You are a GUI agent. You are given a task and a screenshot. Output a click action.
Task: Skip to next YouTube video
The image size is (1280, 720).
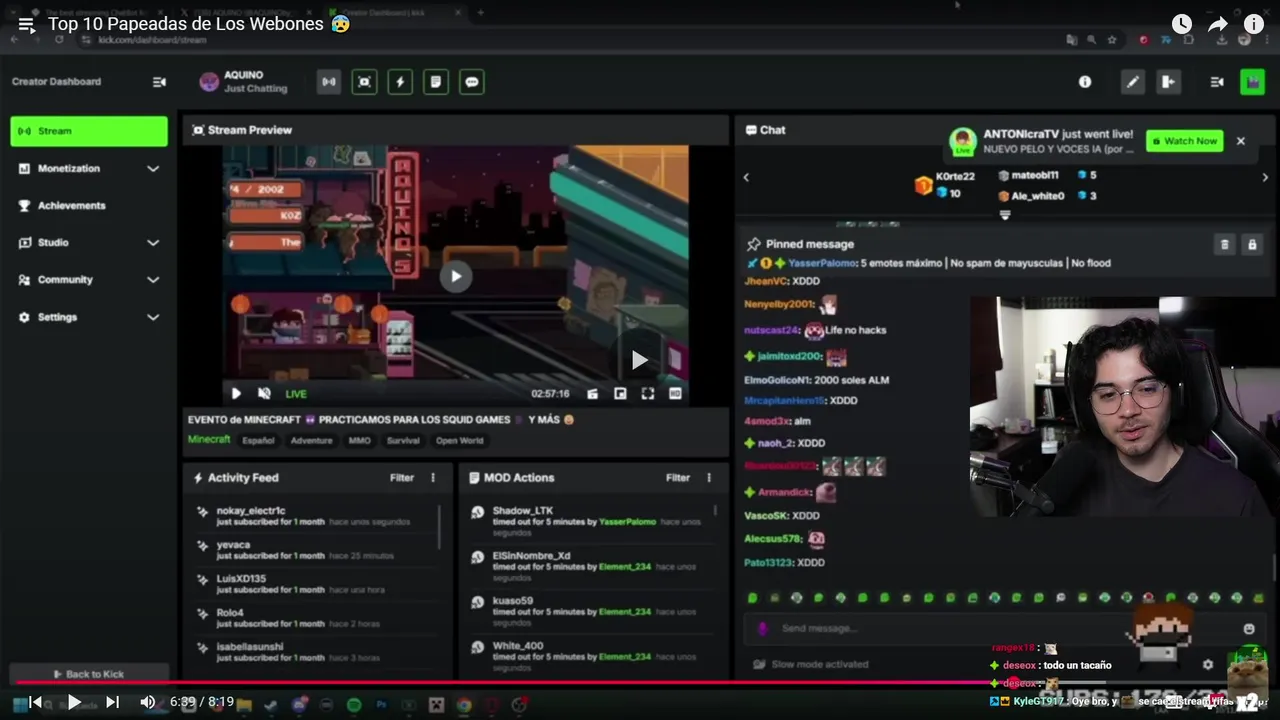[x=112, y=702]
